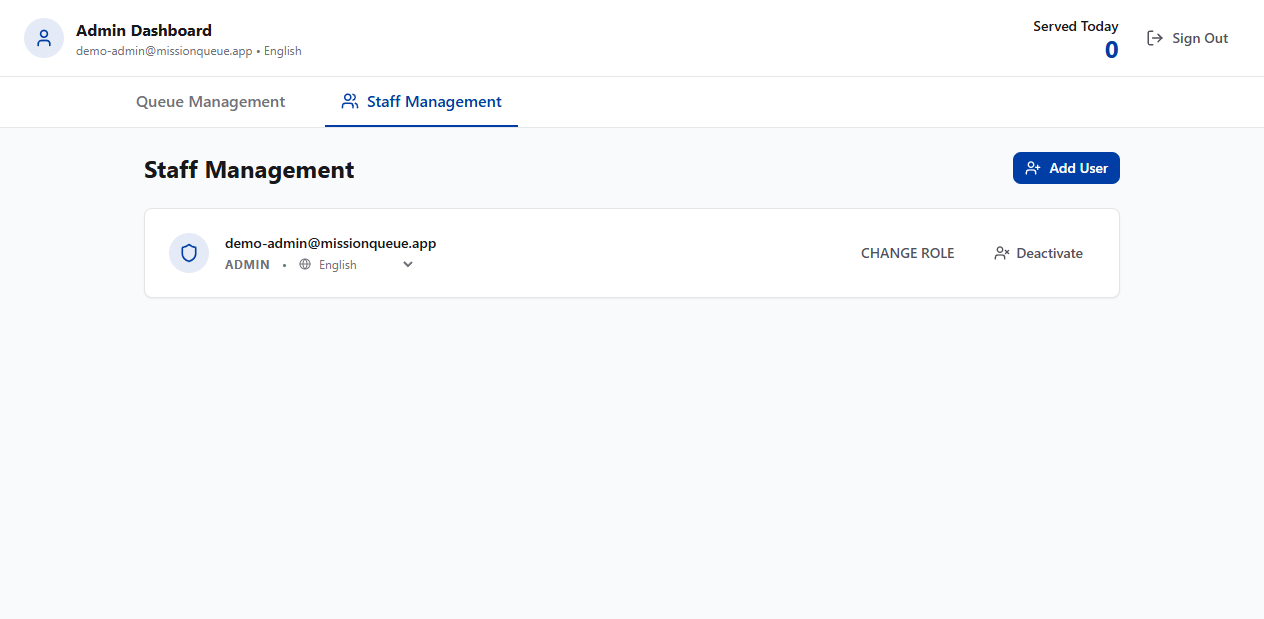Screen dimensions: 1264x619
Task: Click the Served Today count of 0
Action: [x=1111, y=50]
